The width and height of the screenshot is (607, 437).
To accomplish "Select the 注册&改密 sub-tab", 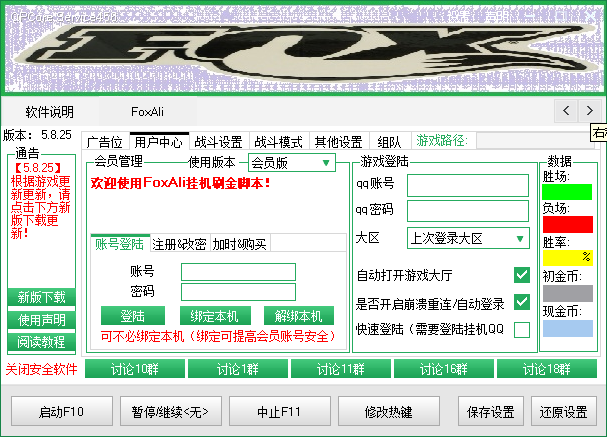I will [x=180, y=244].
